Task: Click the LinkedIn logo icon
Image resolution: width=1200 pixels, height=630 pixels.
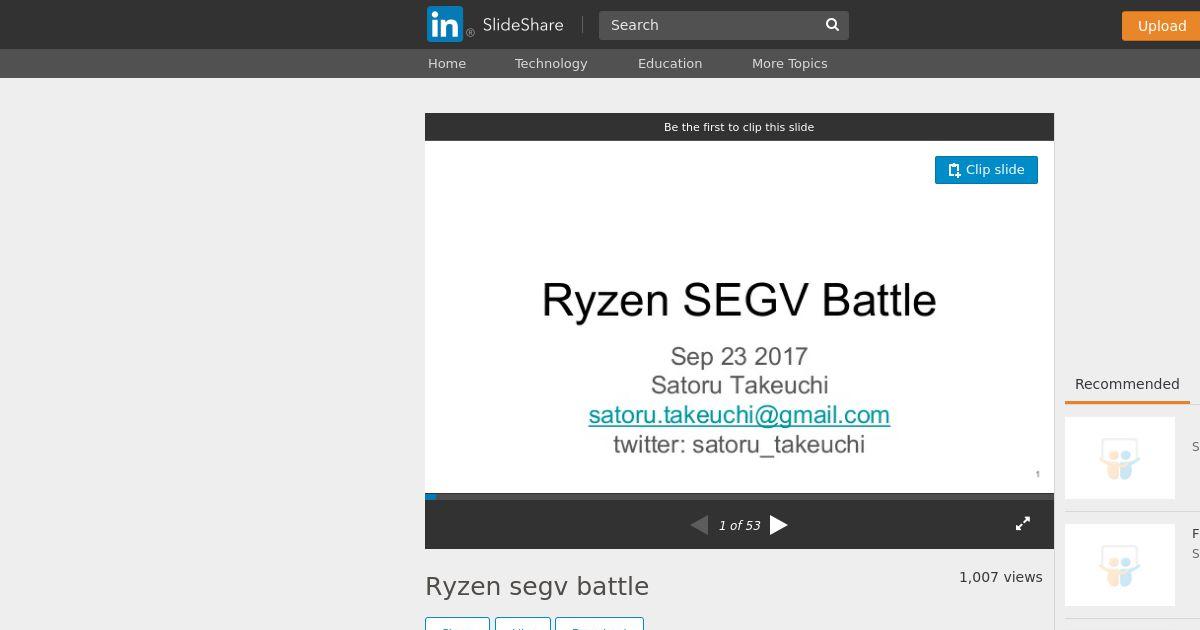Action: coord(444,24)
